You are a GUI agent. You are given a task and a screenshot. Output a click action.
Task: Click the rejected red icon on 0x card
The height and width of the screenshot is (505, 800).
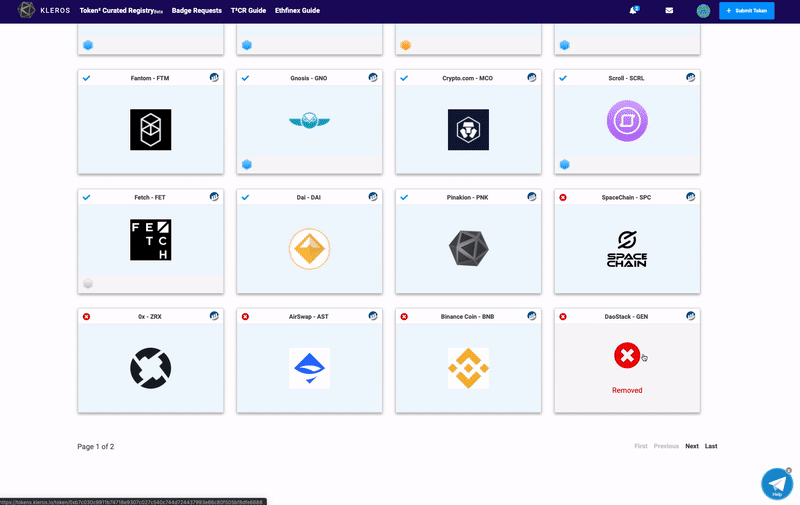pyautogui.click(x=86, y=317)
